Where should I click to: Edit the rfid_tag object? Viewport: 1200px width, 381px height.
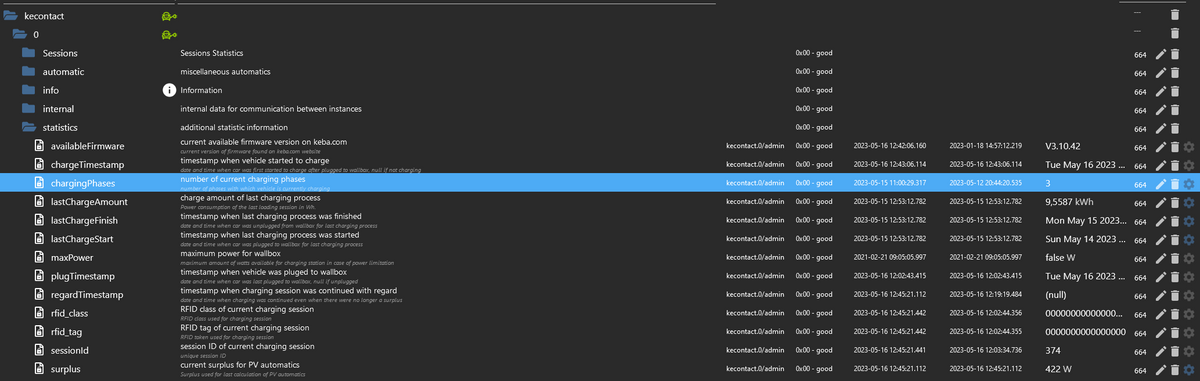1161,333
